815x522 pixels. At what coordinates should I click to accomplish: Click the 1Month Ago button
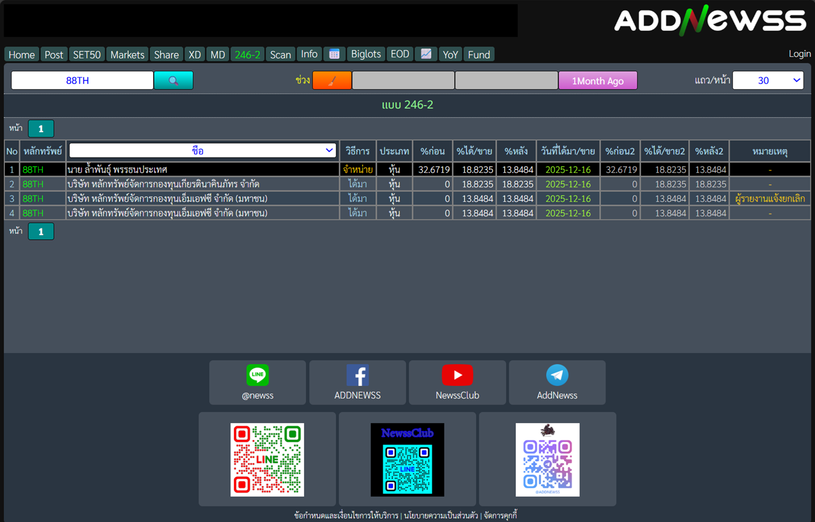(x=597, y=81)
